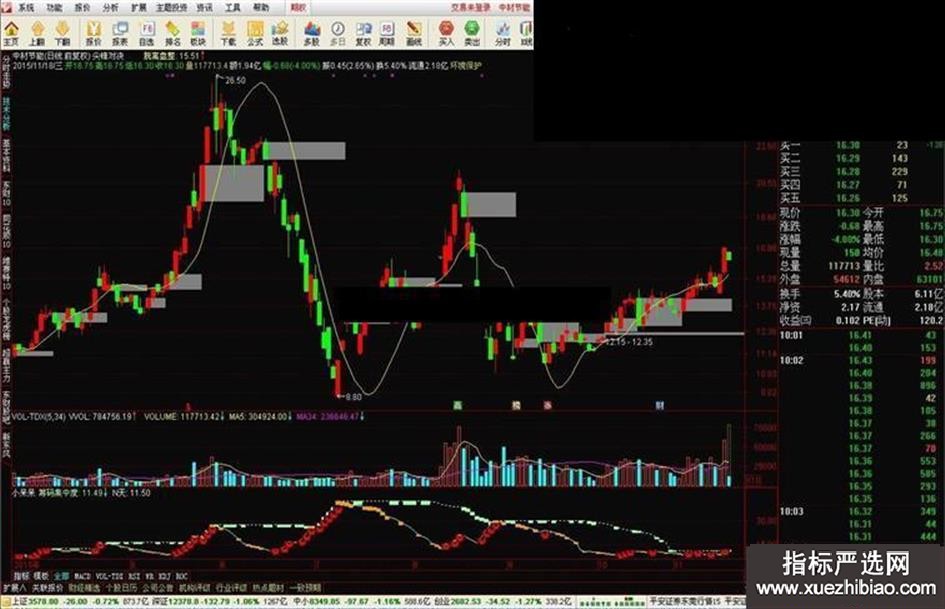The width and height of the screenshot is (945, 609).
Task: Click the red 买入 buy icon
Action: point(446,33)
